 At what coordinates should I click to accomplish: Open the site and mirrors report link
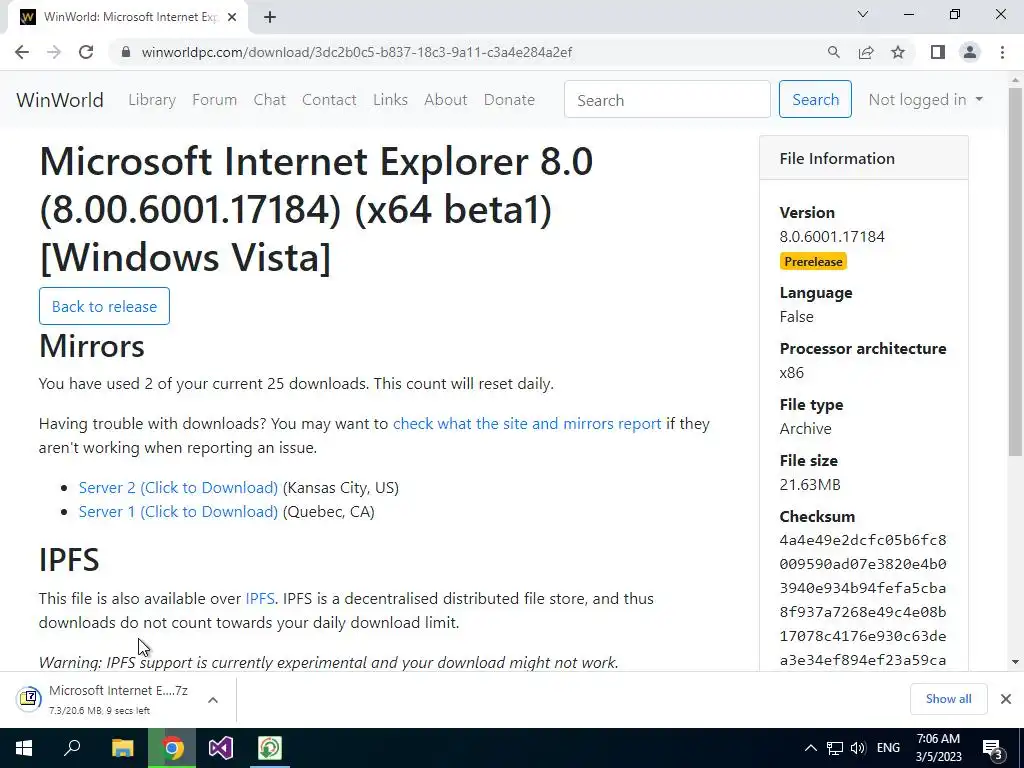pyautogui.click(x=527, y=424)
